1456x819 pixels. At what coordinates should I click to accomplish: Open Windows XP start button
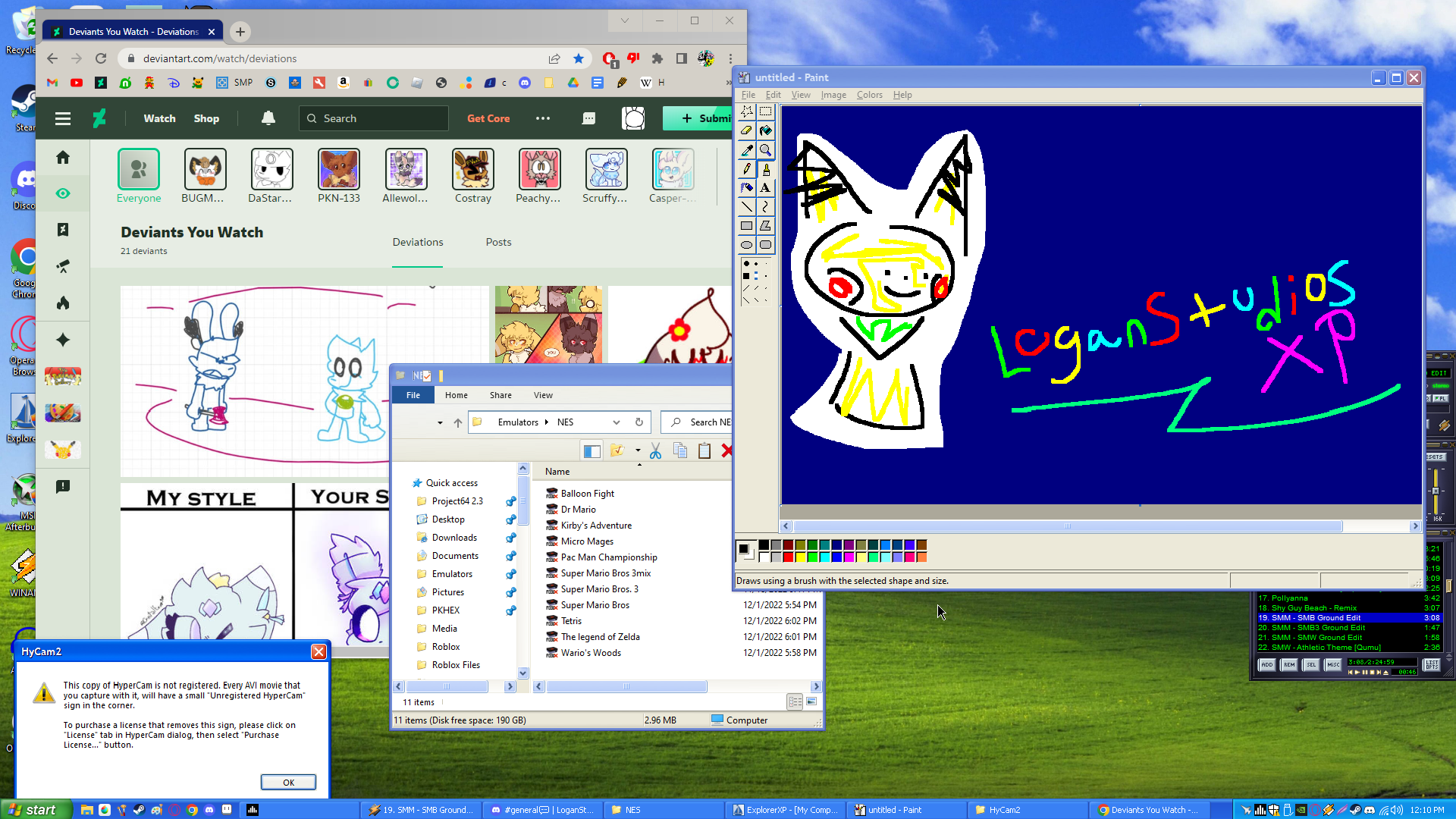click(36, 810)
